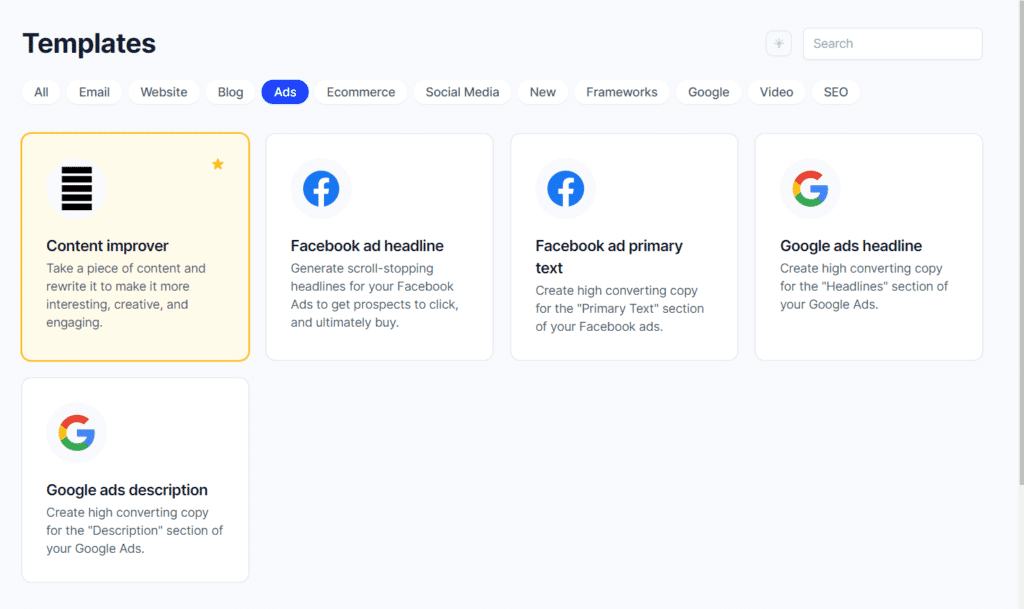Click the Content improver stacked-lines icon
The height and width of the screenshot is (609, 1024).
point(76,189)
